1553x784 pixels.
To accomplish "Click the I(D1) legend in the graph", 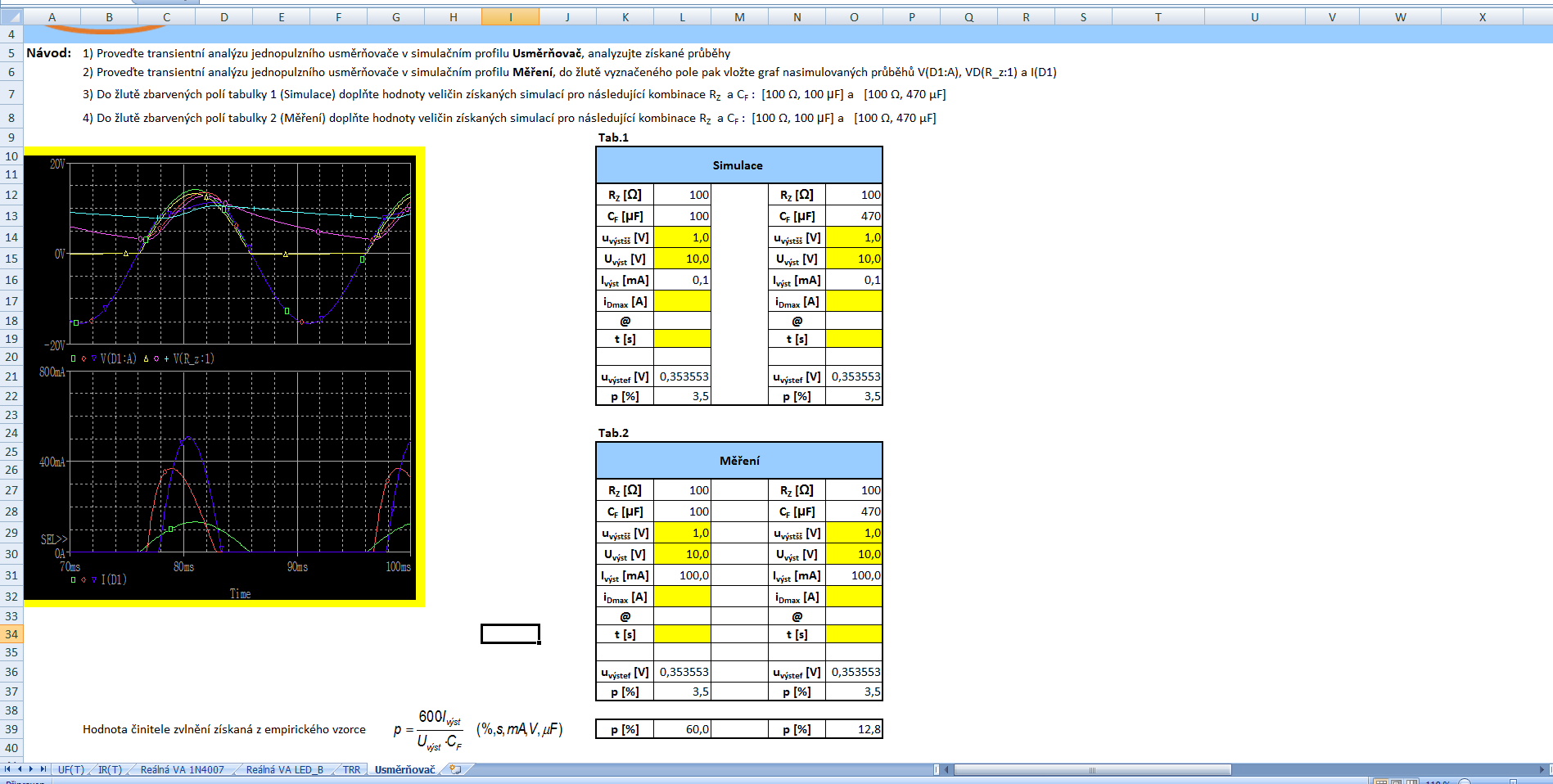I will point(113,579).
